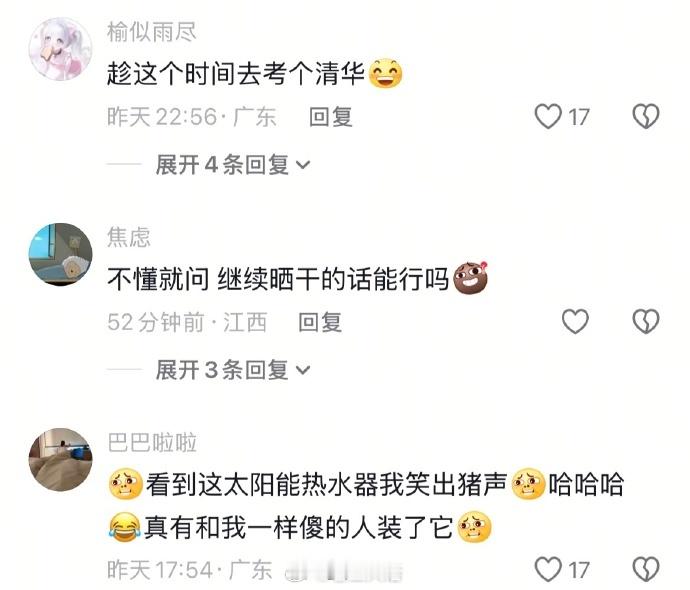Tap the laughing-crying emoji before 真有和我

(125, 527)
